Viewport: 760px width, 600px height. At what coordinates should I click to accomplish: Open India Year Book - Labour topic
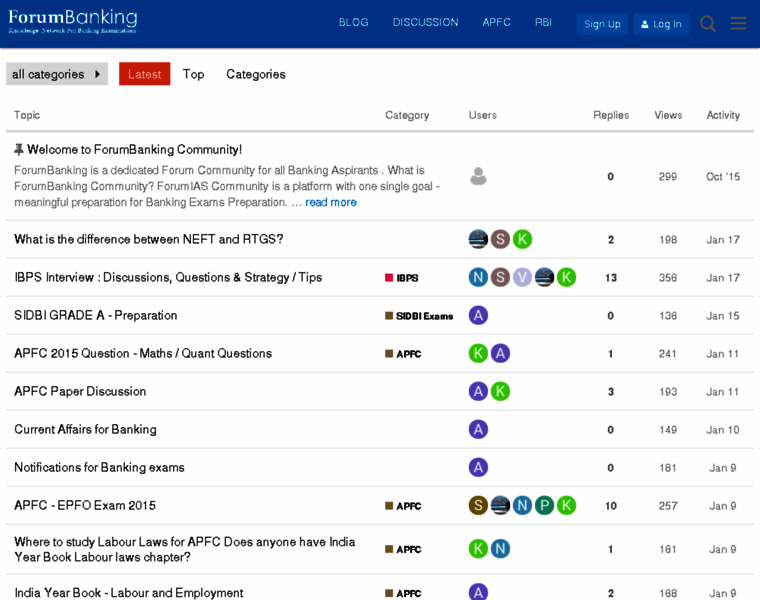click(x=129, y=593)
